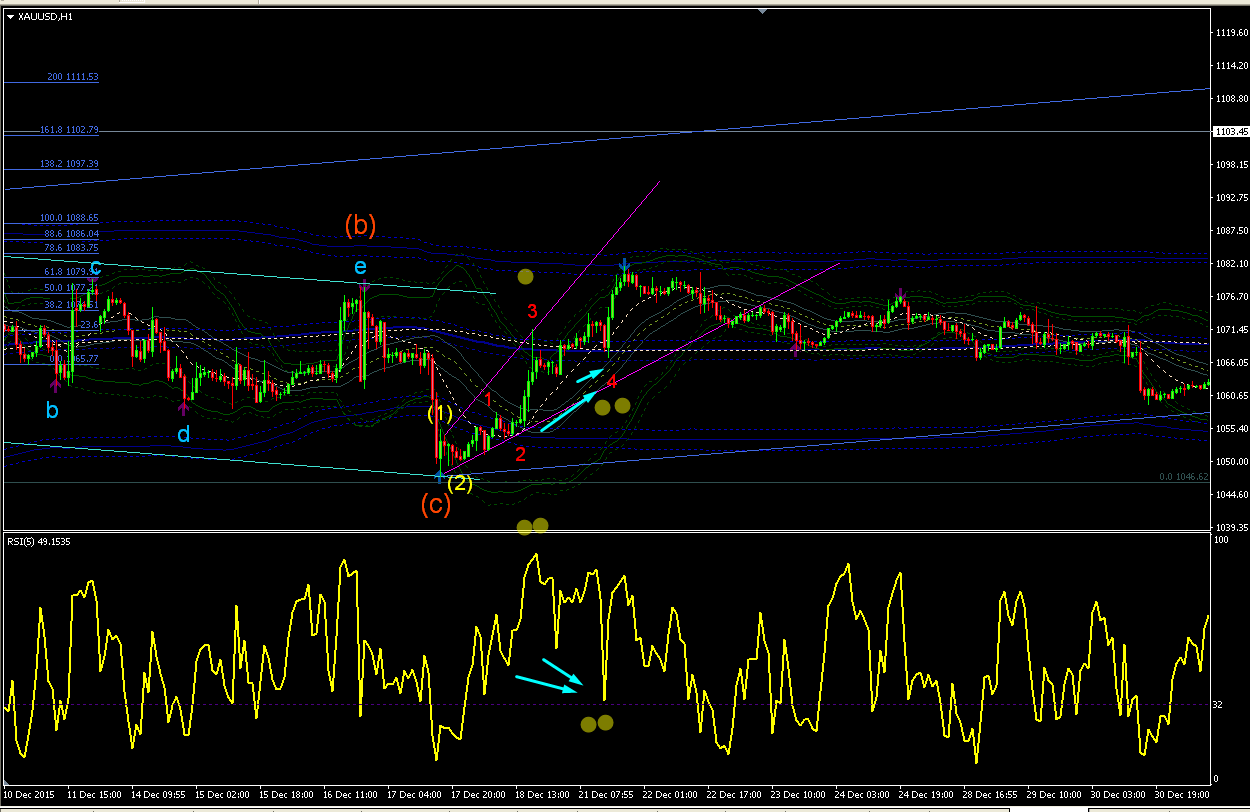Select the Fibonacci label 138.2 1097.39

point(68,163)
